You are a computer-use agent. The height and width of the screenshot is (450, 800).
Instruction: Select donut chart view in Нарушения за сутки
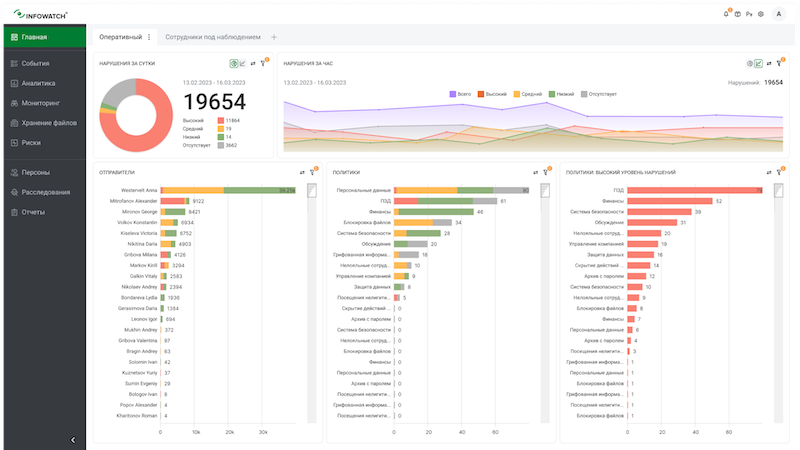pos(234,63)
